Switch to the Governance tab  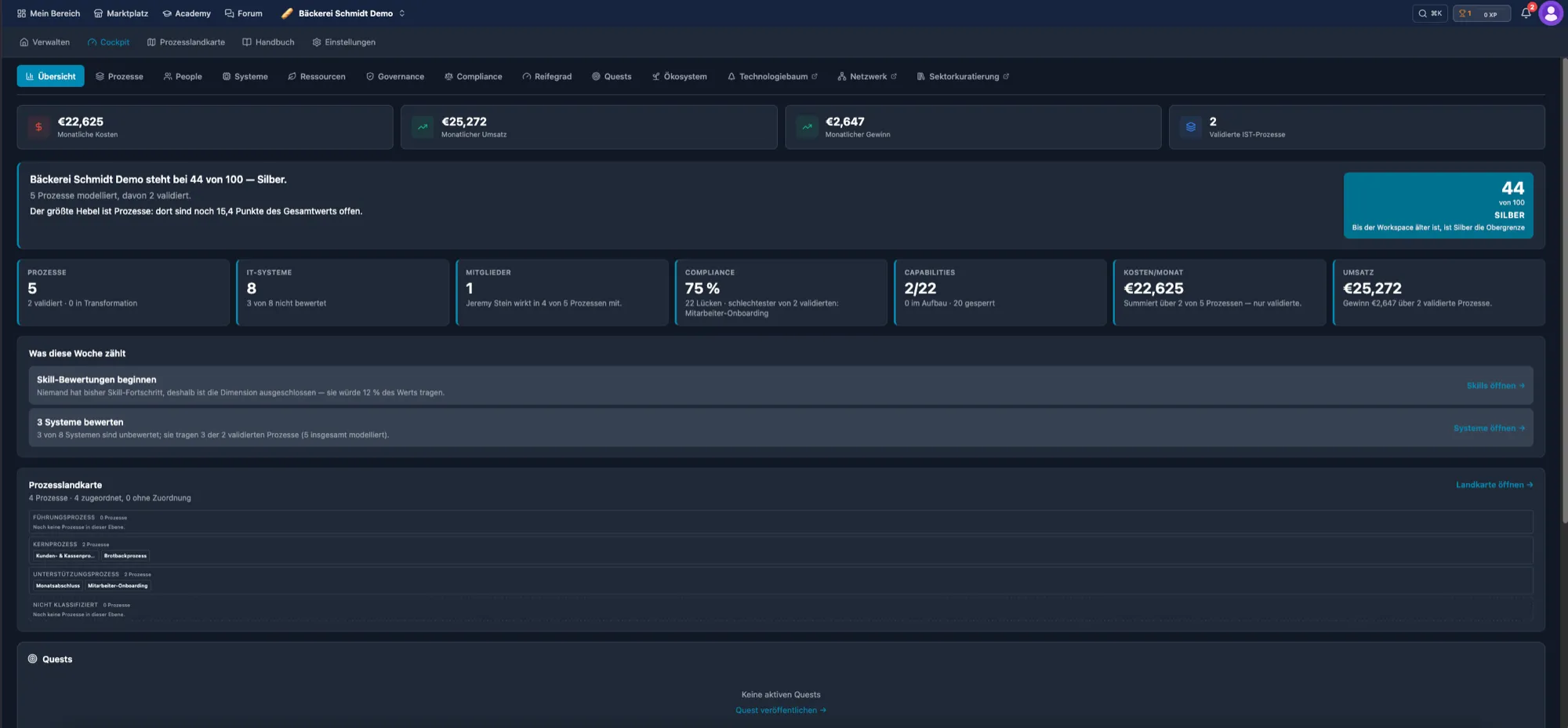[x=394, y=76]
